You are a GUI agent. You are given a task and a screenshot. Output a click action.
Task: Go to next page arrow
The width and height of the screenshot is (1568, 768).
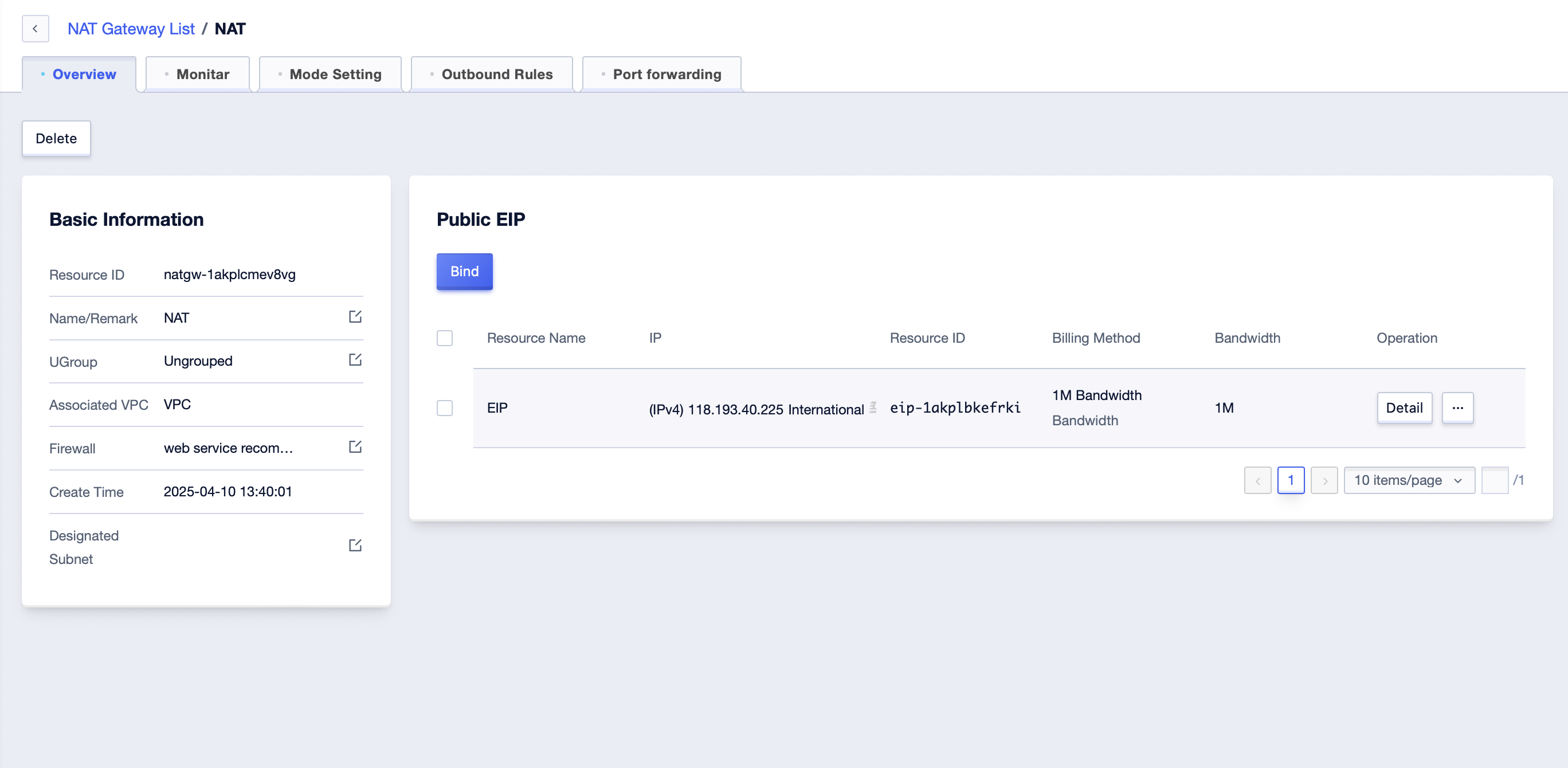click(1324, 480)
